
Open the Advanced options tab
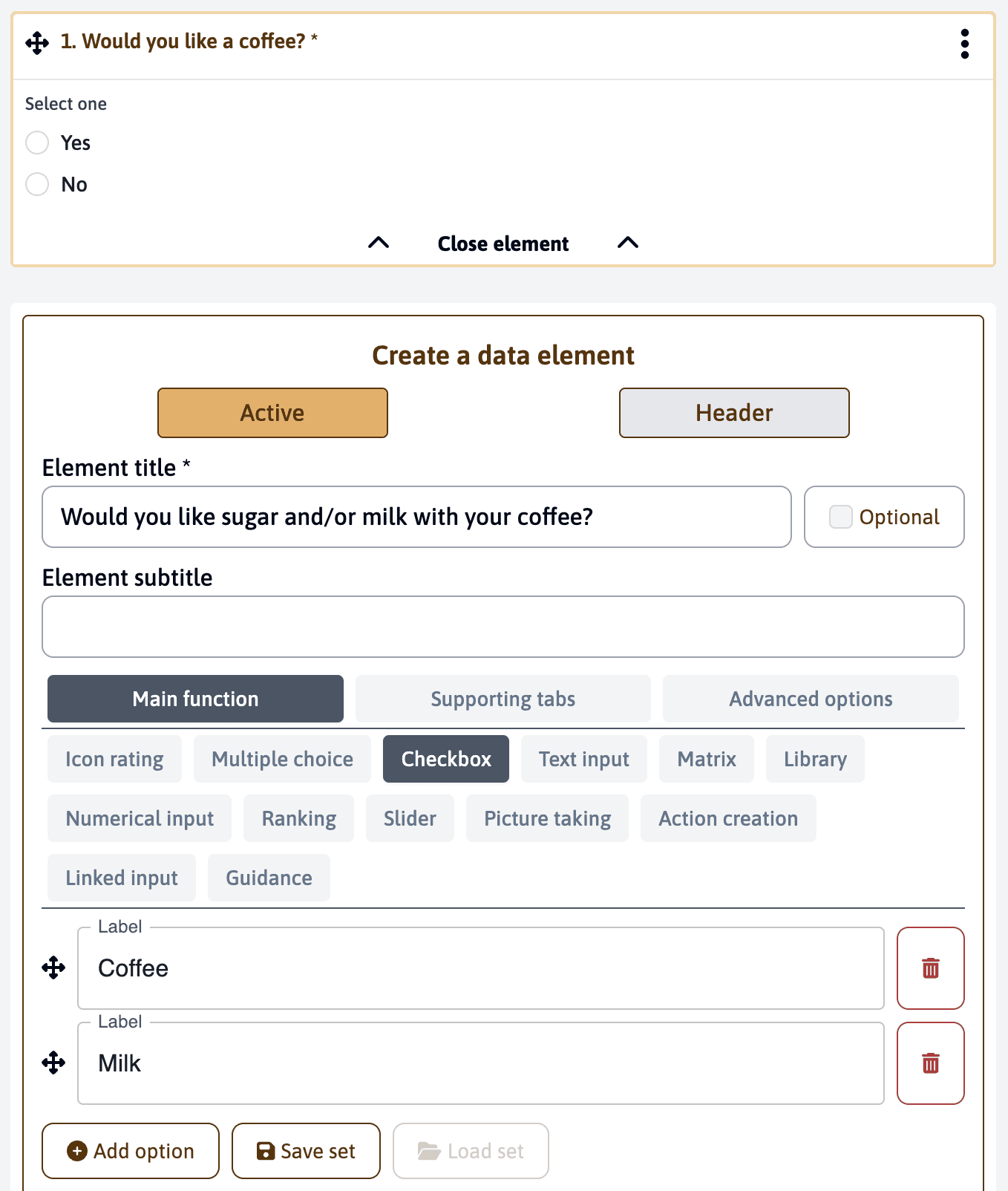pos(810,699)
